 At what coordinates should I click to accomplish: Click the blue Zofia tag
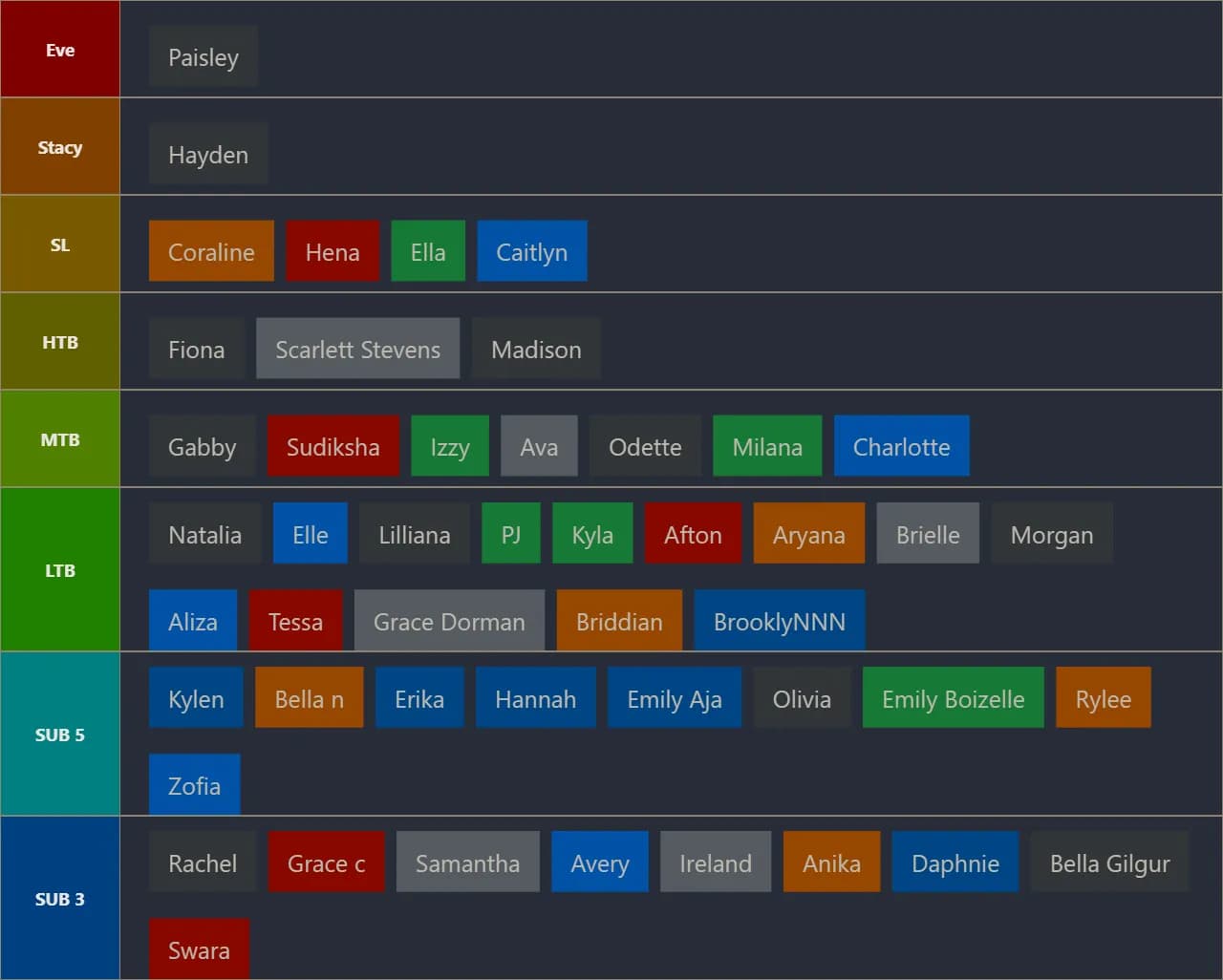pos(194,786)
